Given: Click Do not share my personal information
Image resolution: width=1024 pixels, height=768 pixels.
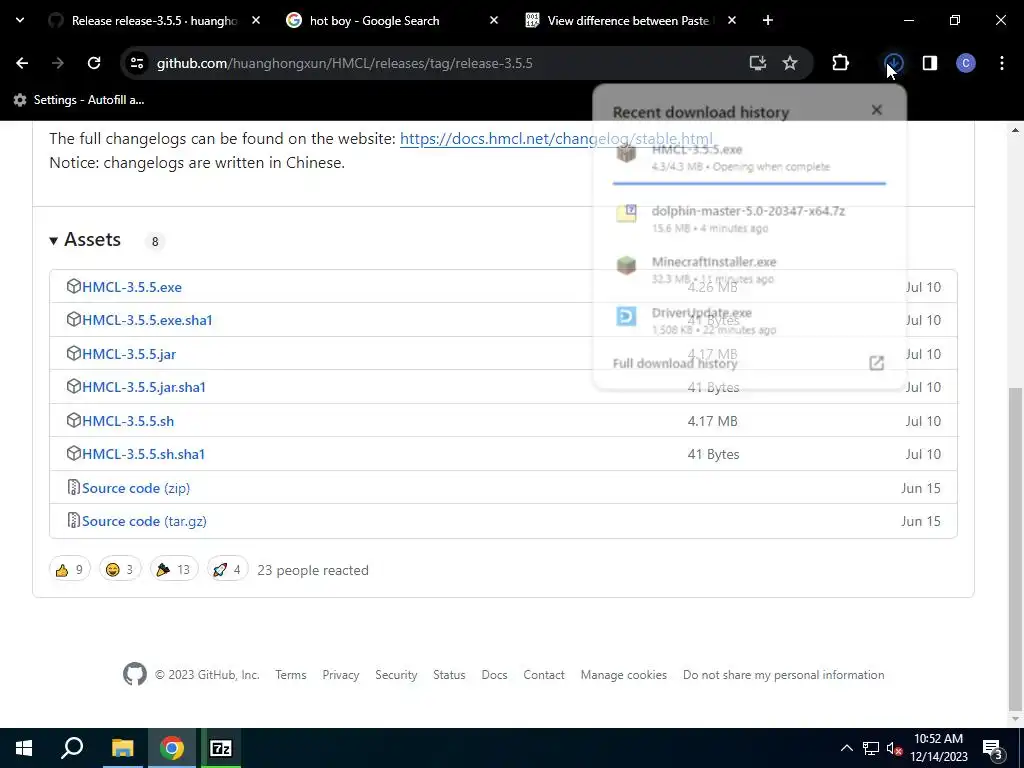Looking at the screenshot, I should [x=784, y=675].
